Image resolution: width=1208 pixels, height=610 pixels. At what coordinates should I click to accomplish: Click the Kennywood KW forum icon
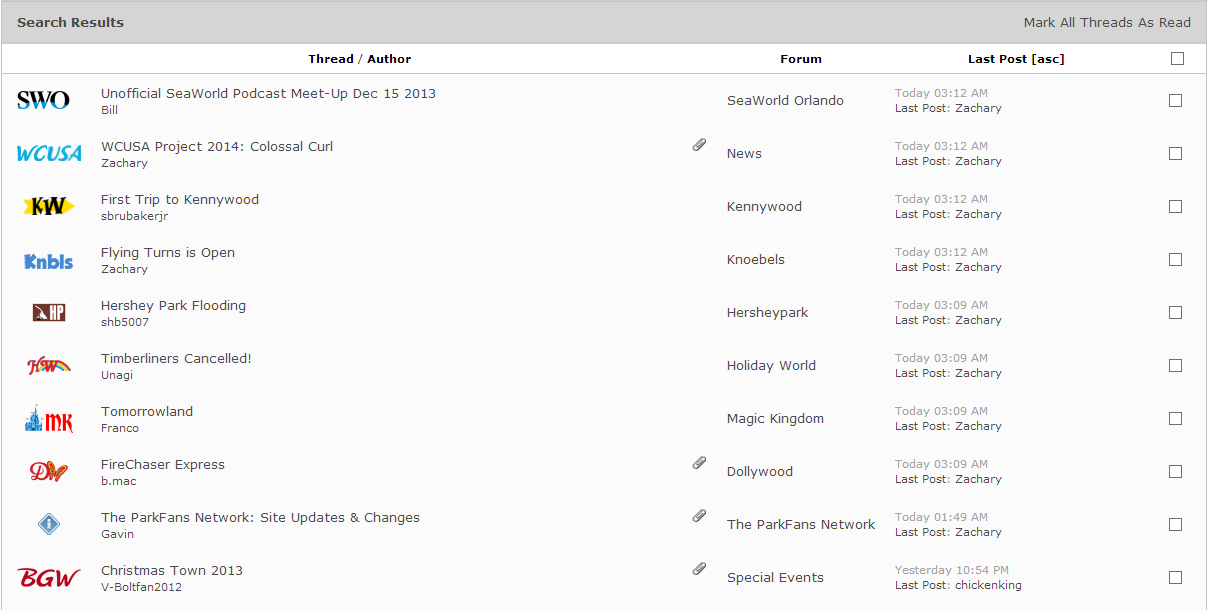click(48, 207)
